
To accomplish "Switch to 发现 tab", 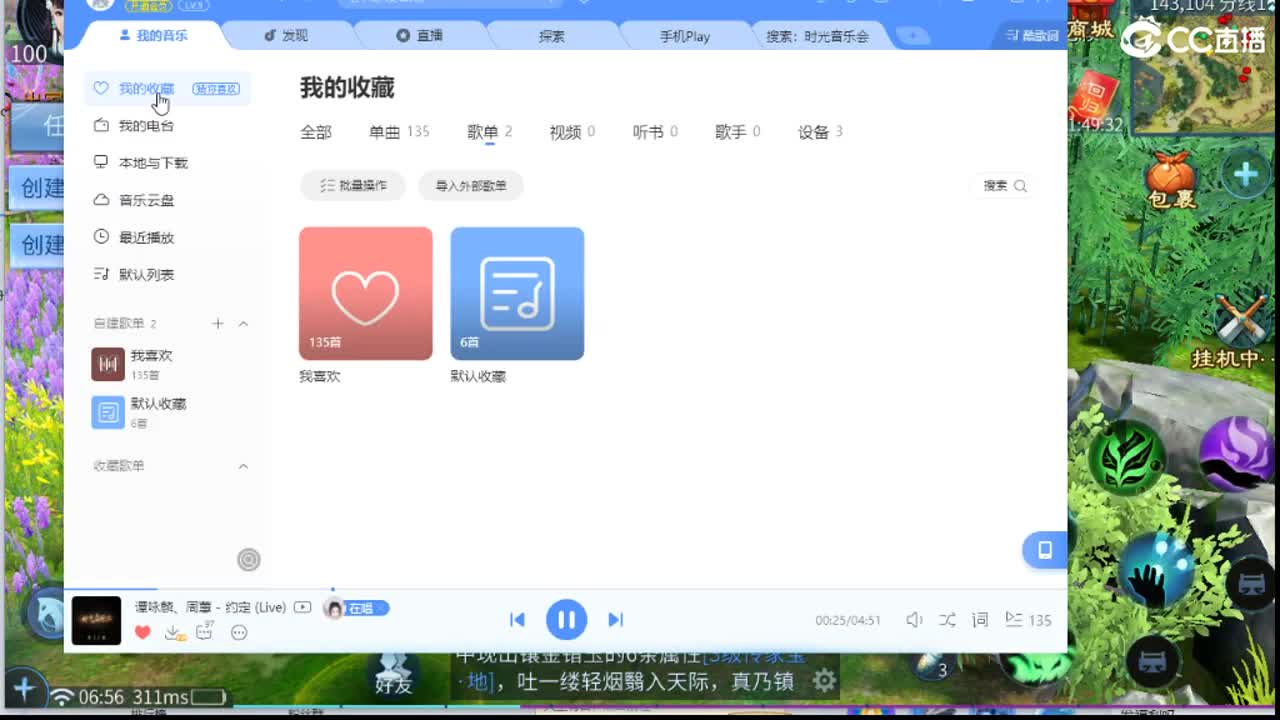I will (x=286, y=36).
